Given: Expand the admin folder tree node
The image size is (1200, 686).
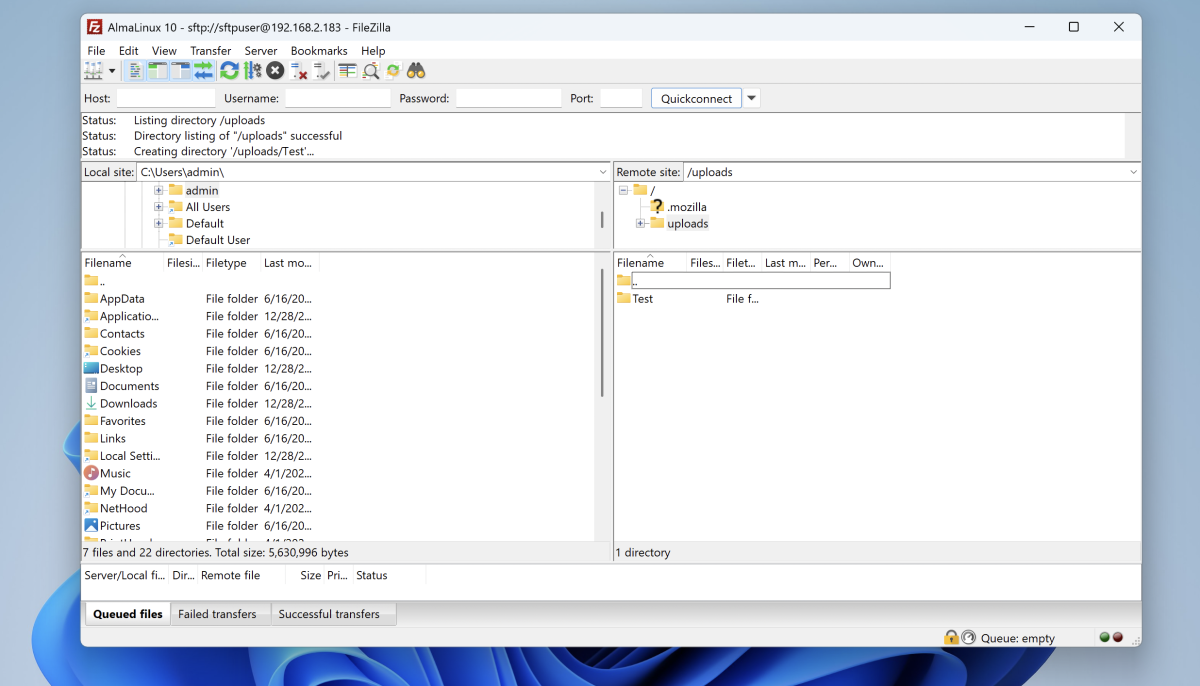Looking at the screenshot, I should click(158, 191).
